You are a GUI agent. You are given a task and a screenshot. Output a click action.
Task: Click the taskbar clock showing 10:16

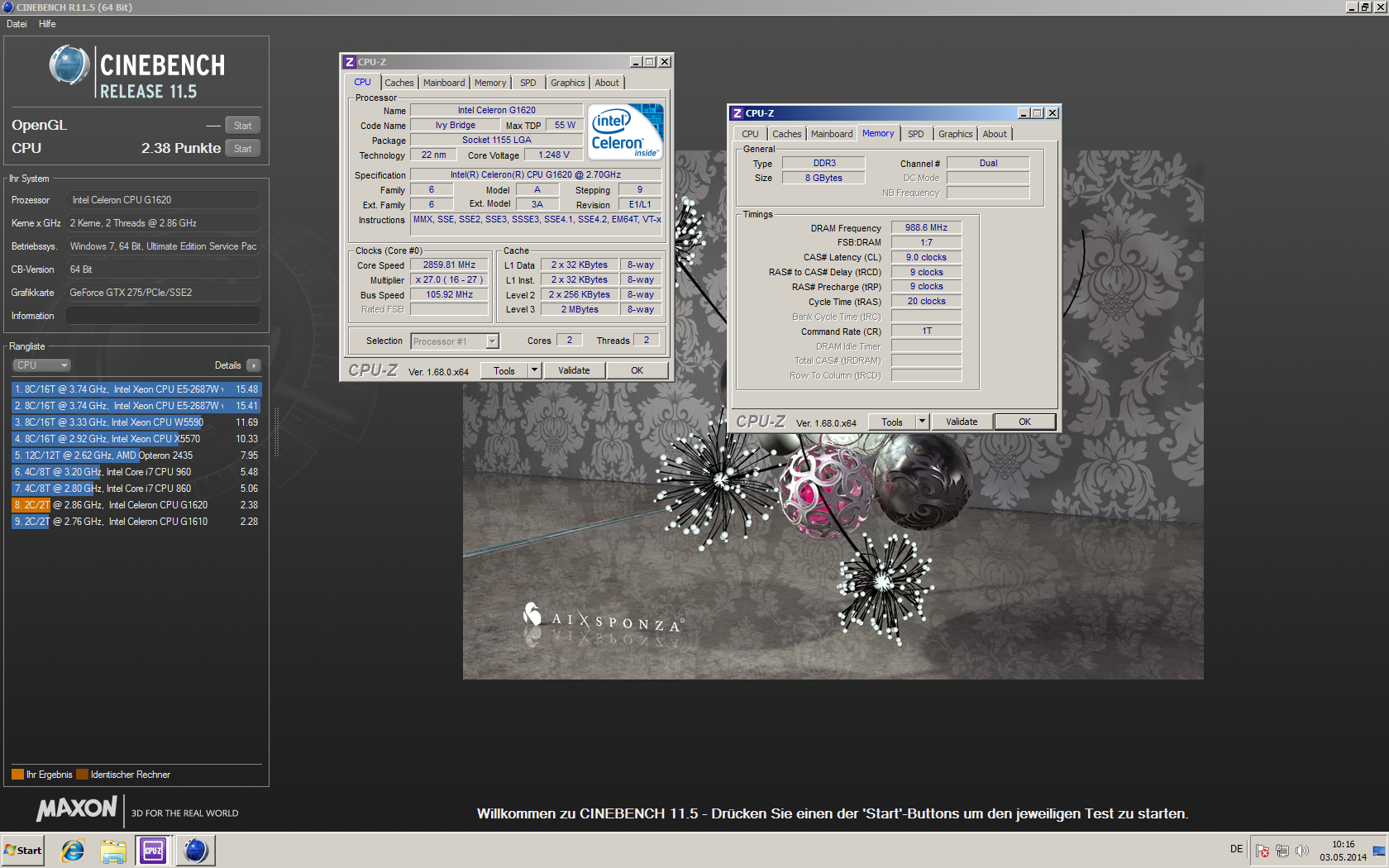click(x=1343, y=851)
